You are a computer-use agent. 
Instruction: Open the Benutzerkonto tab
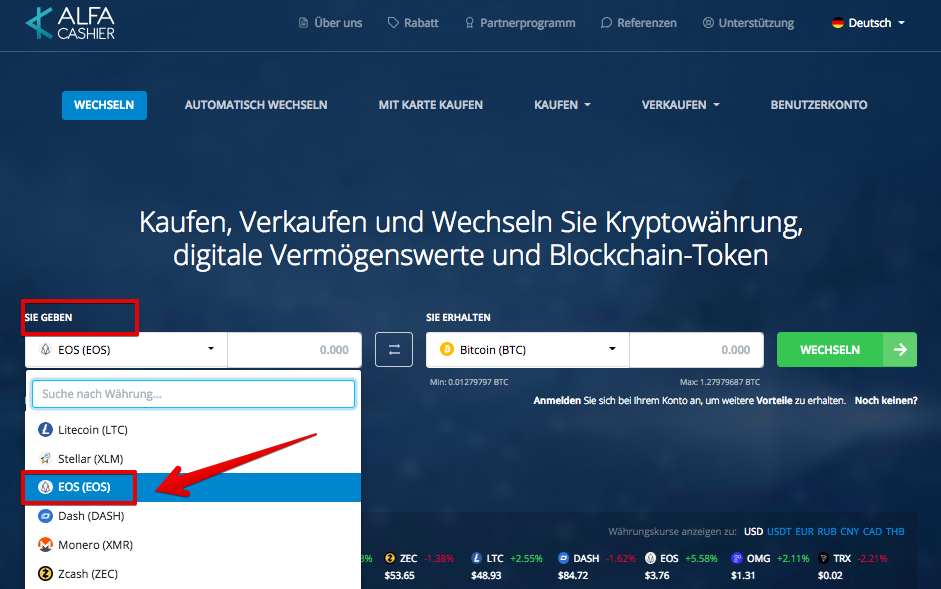(819, 105)
